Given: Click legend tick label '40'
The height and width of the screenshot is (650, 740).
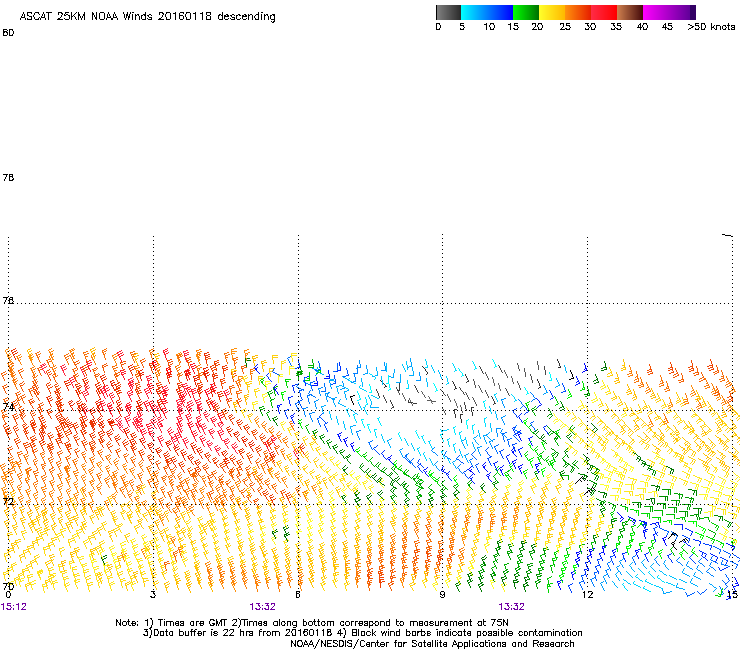Looking at the screenshot, I should click(642, 27).
